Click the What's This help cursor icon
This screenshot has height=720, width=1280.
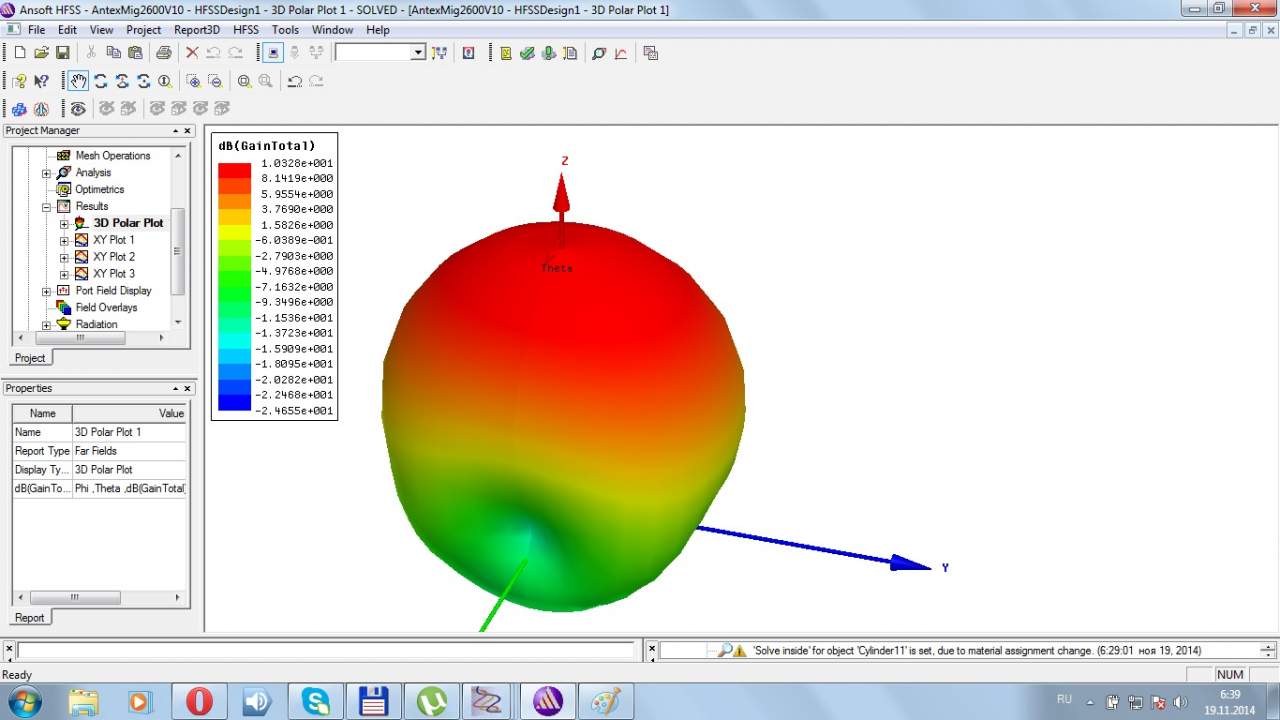(41, 81)
